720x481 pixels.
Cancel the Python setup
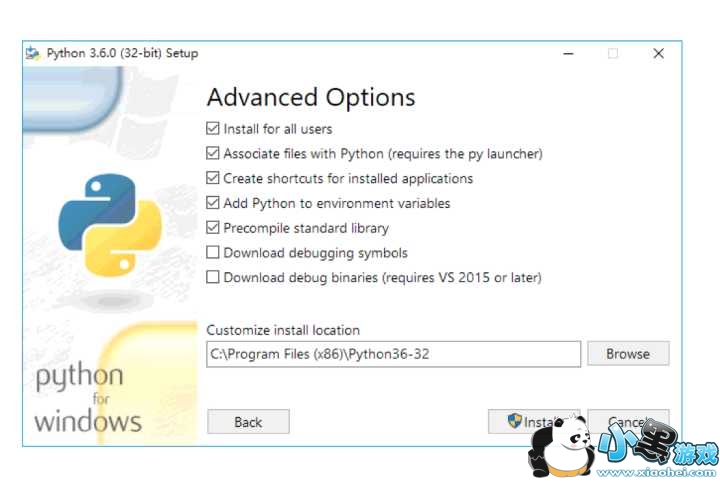click(628, 421)
